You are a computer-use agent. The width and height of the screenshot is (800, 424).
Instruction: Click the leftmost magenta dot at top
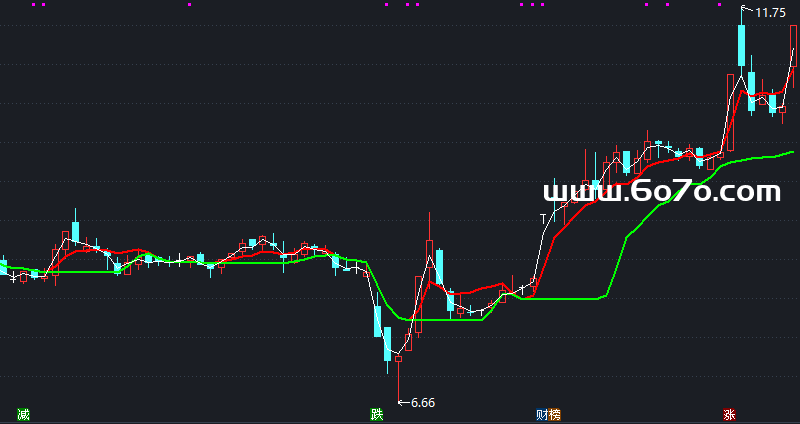pyautogui.click(x=33, y=4)
